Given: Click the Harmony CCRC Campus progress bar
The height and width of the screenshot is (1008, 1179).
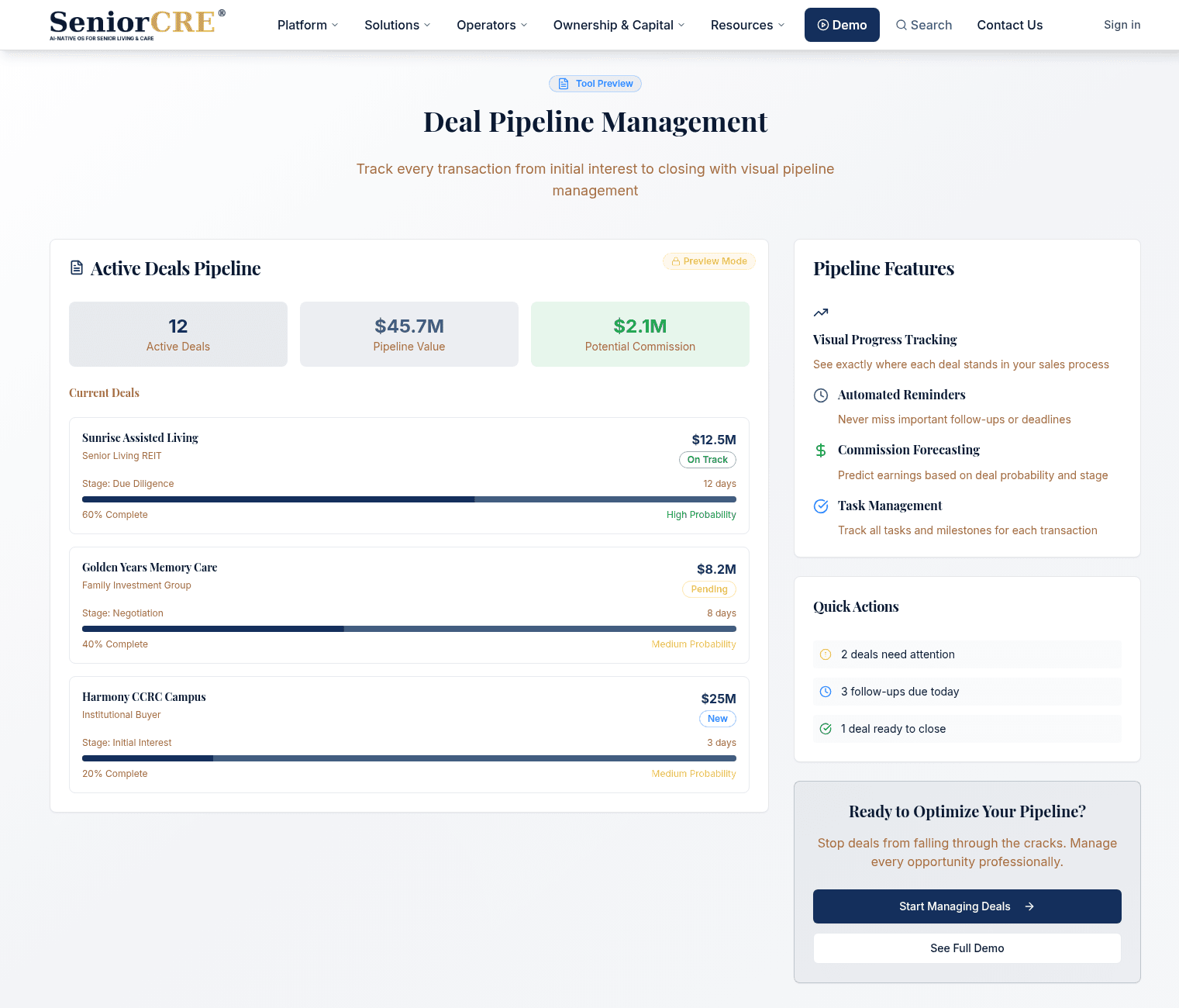Looking at the screenshot, I should pyautogui.click(x=409, y=758).
